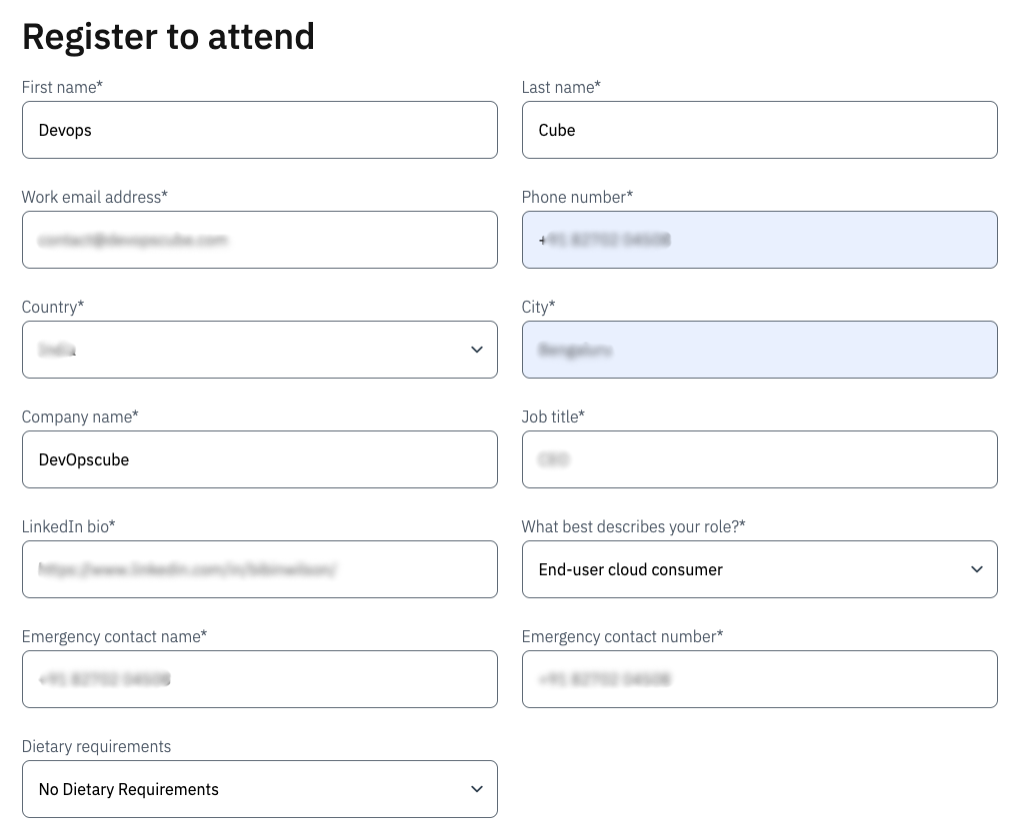Click the Job title field

click(x=760, y=459)
